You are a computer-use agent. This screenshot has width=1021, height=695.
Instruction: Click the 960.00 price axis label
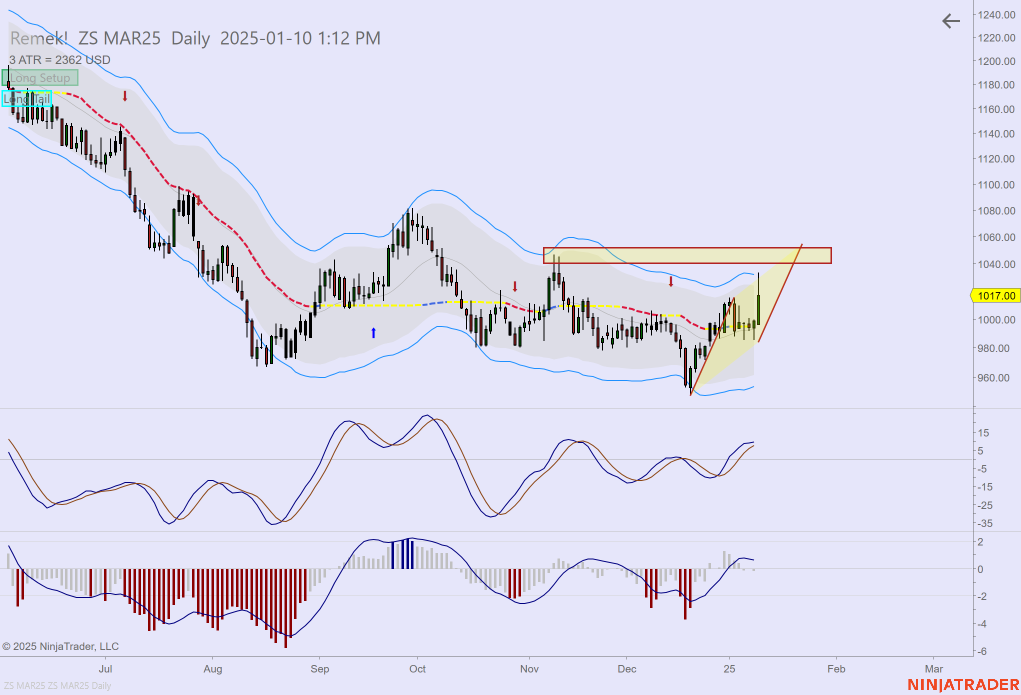coord(996,377)
